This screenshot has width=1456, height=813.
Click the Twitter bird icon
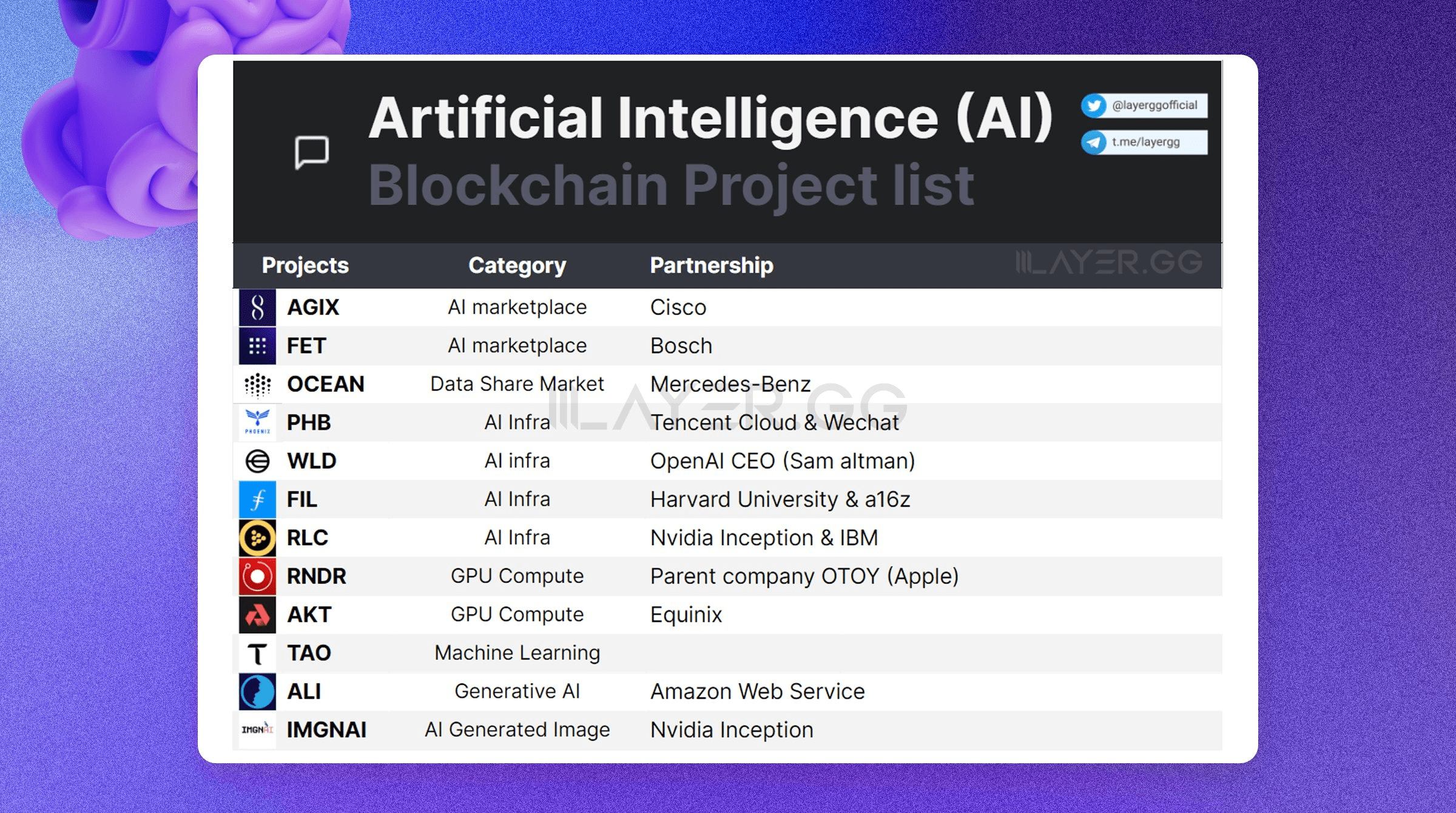pyautogui.click(x=1094, y=106)
